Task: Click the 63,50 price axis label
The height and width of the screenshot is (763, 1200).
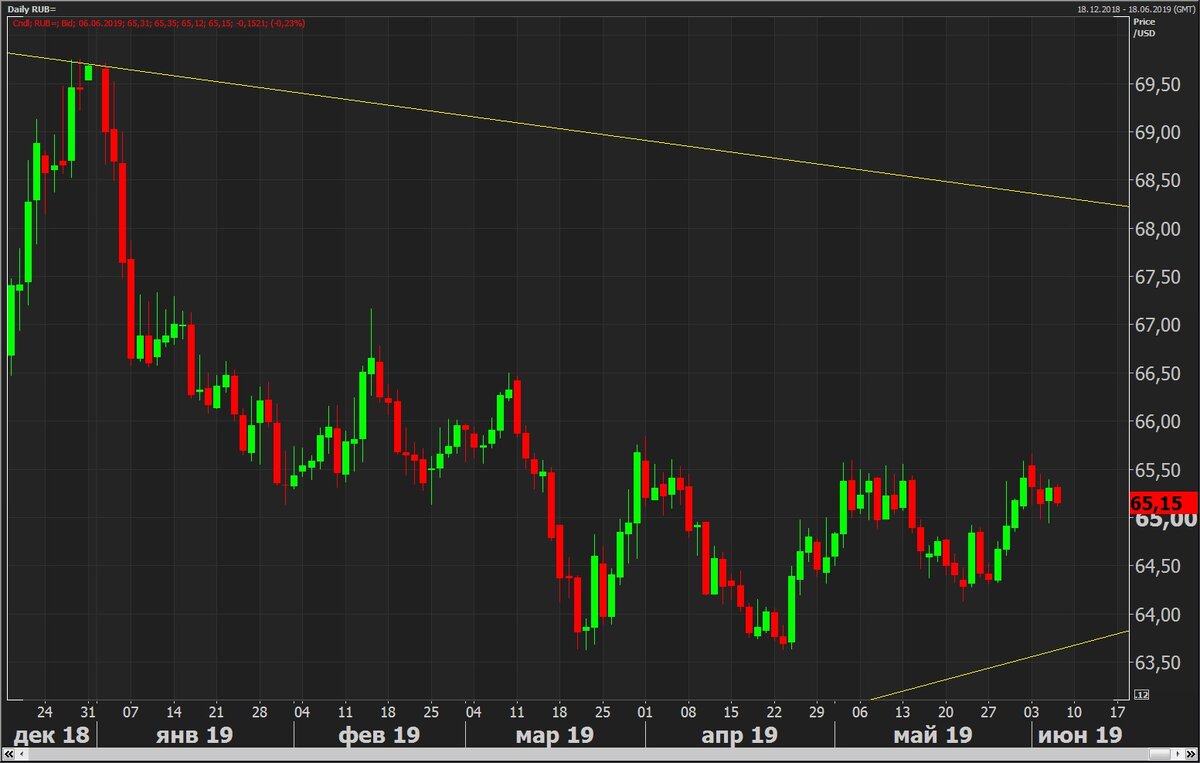Action: 1158,663
